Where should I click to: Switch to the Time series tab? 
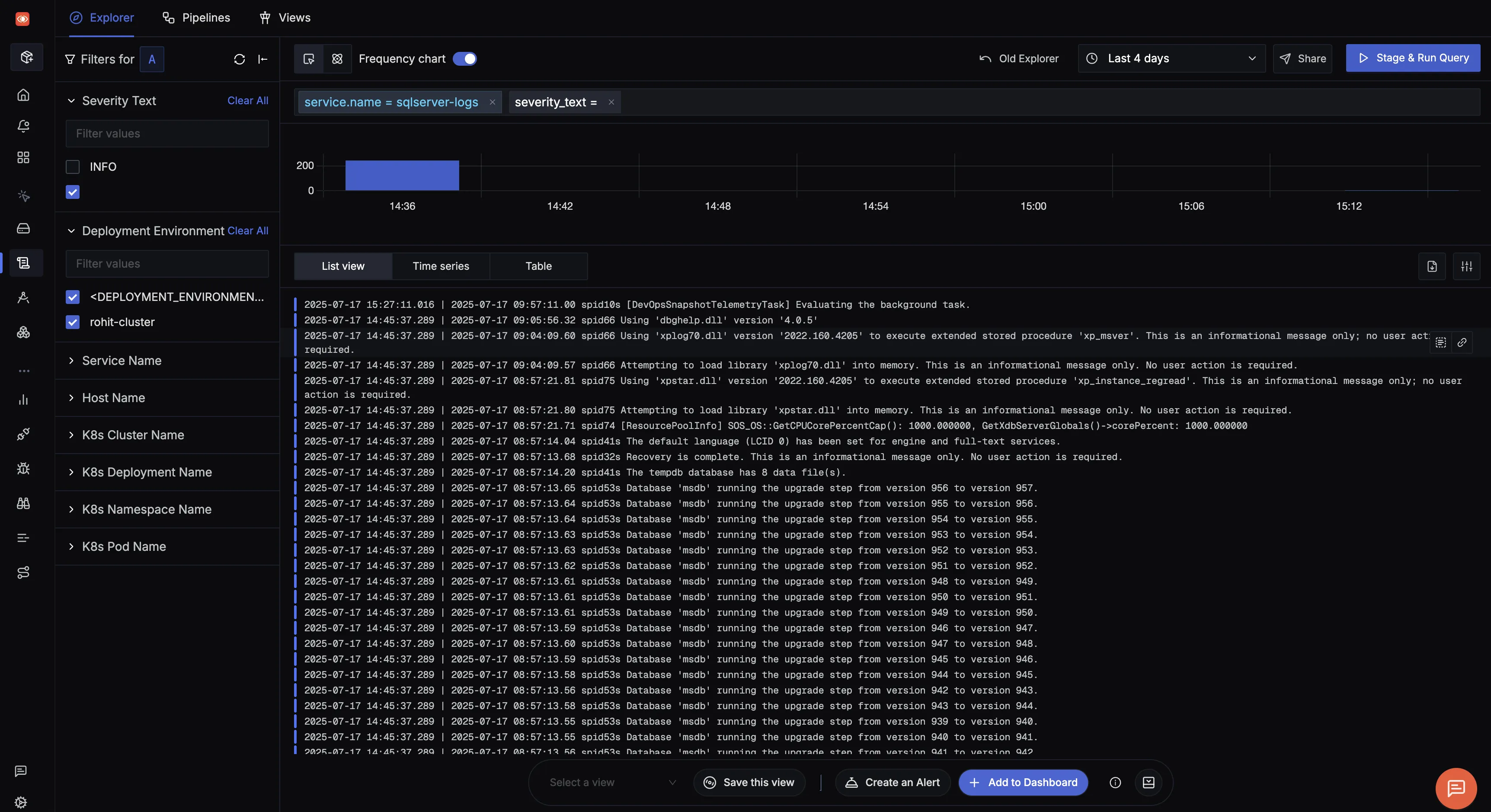(441, 266)
